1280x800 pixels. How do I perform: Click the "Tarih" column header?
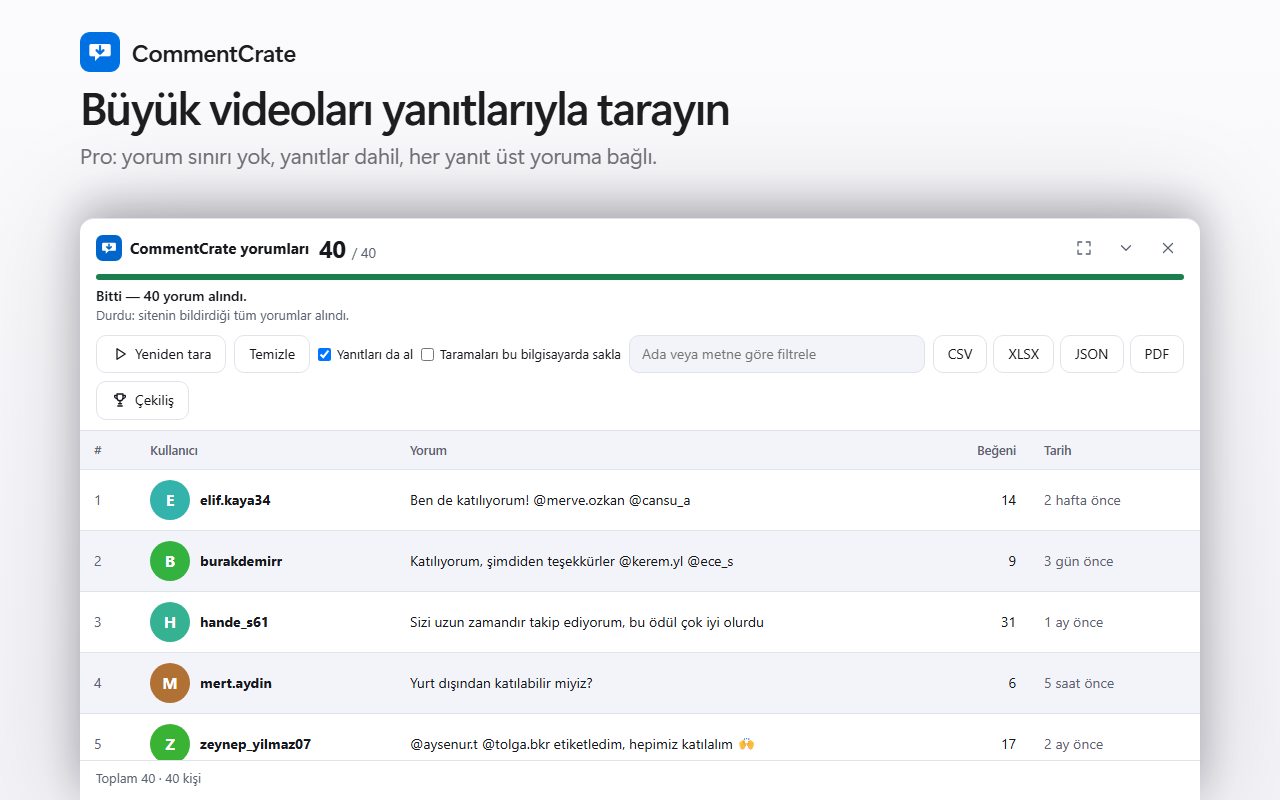pyautogui.click(x=1057, y=450)
